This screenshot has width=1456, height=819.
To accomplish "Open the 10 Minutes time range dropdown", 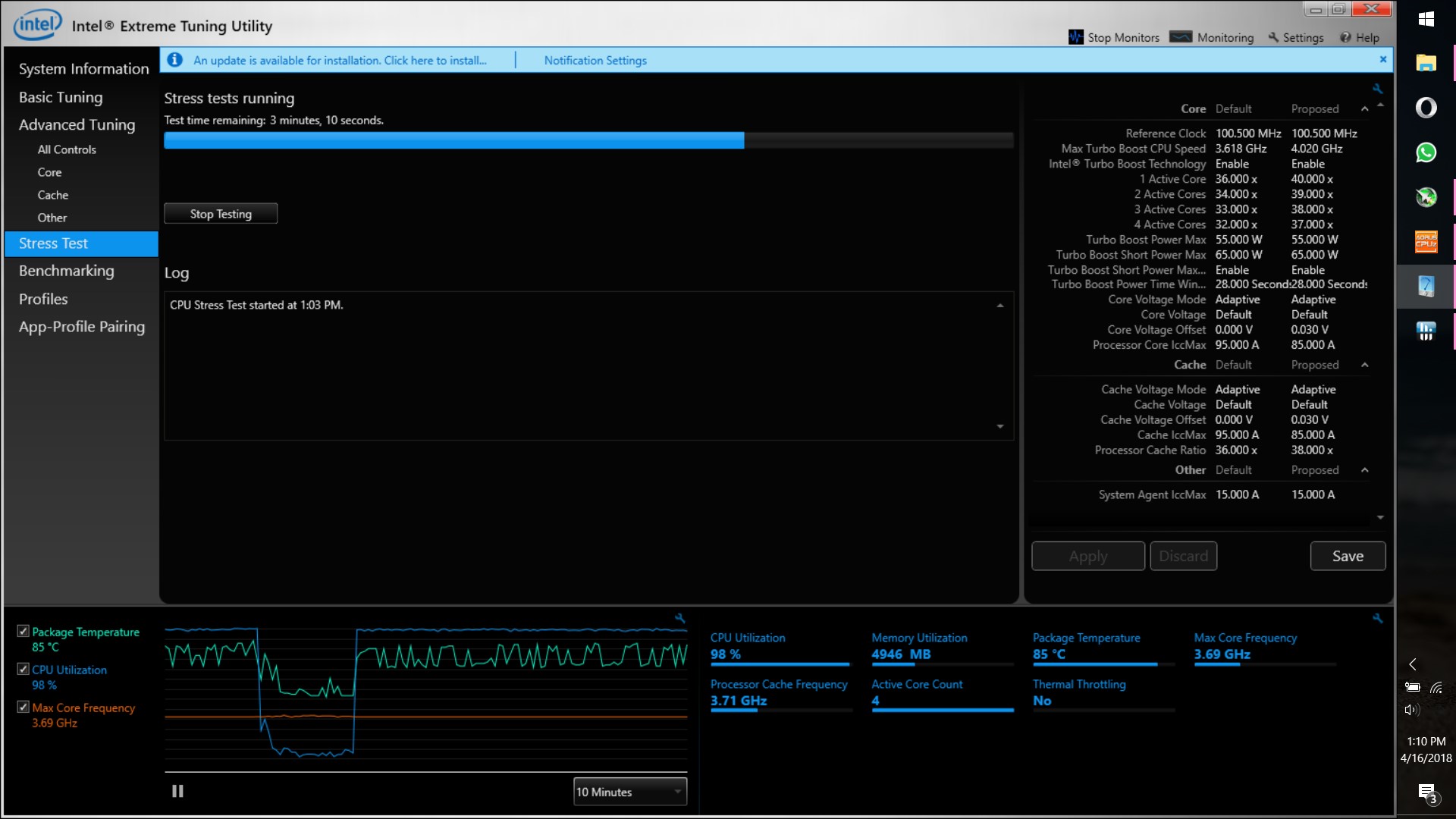I will click(630, 792).
